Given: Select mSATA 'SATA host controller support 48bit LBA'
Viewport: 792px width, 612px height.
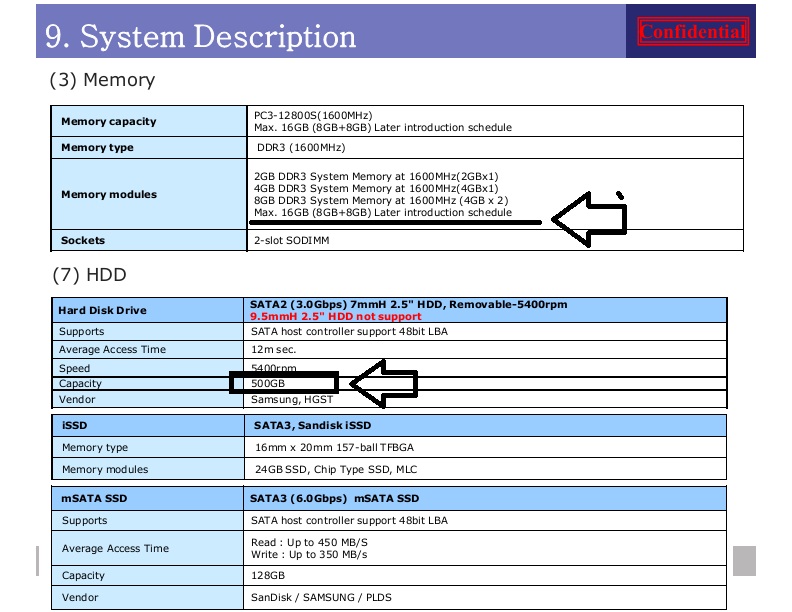Looking at the screenshot, I should coord(350,520).
